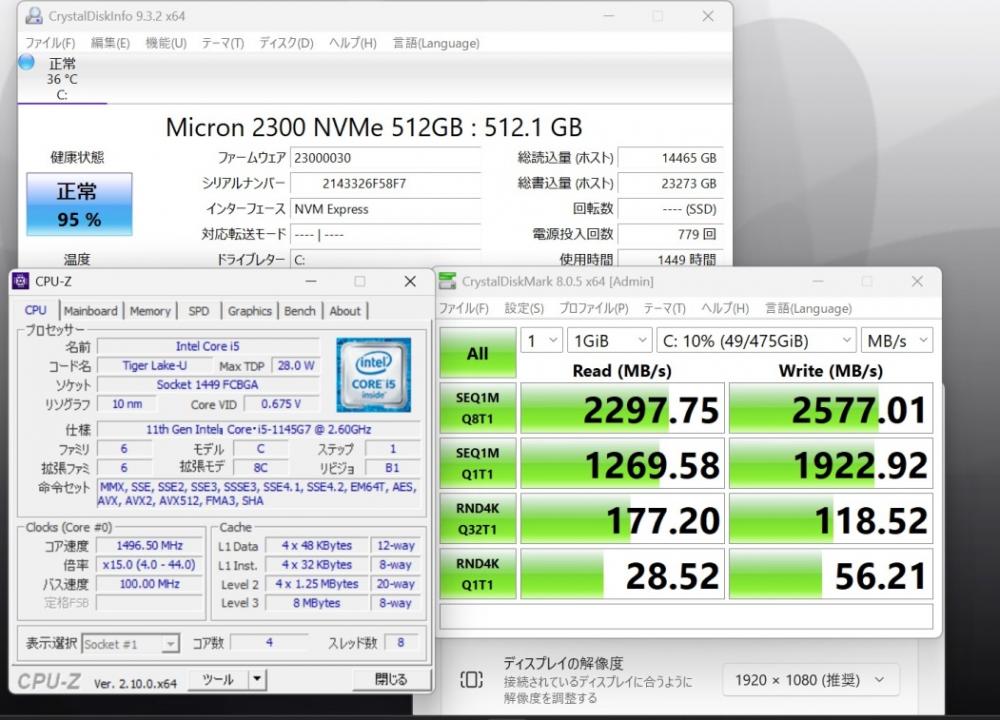Click the RND4K Q32T1 write result 118.52
This screenshot has width=1000, height=720.
pos(831,519)
